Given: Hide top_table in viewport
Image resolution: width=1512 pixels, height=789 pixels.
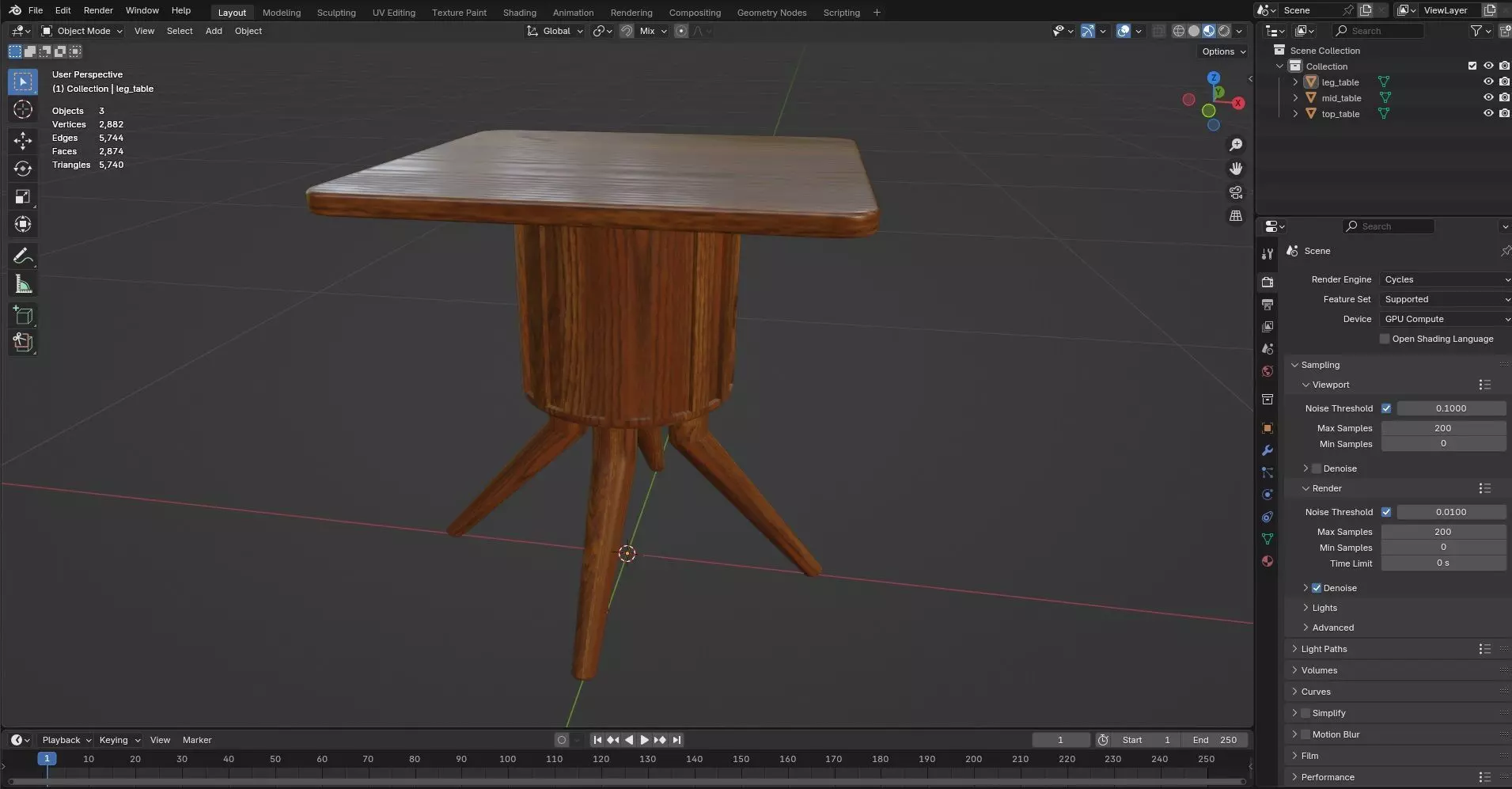Looking at the screenshot, I should coord(1488,113).
